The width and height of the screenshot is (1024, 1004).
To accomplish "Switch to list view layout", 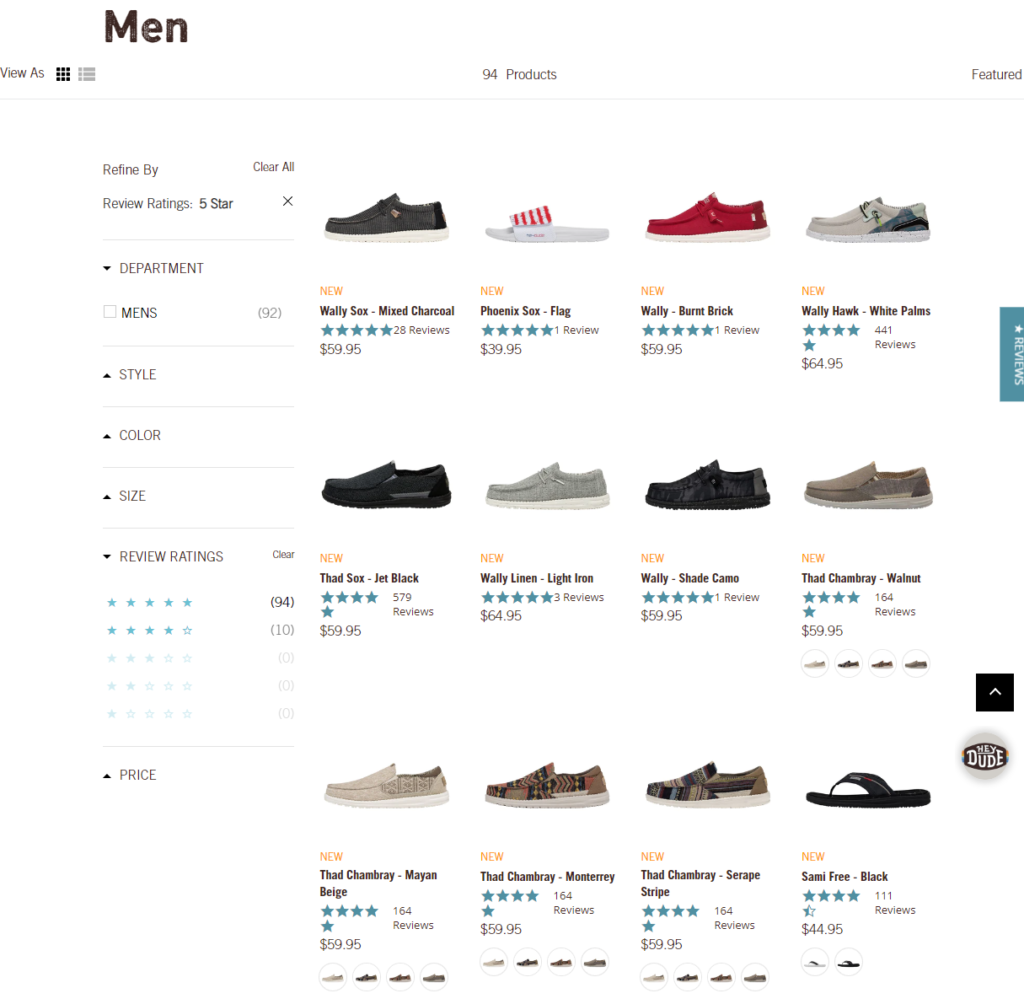I will pyautogui.click(x=86, y=73).
